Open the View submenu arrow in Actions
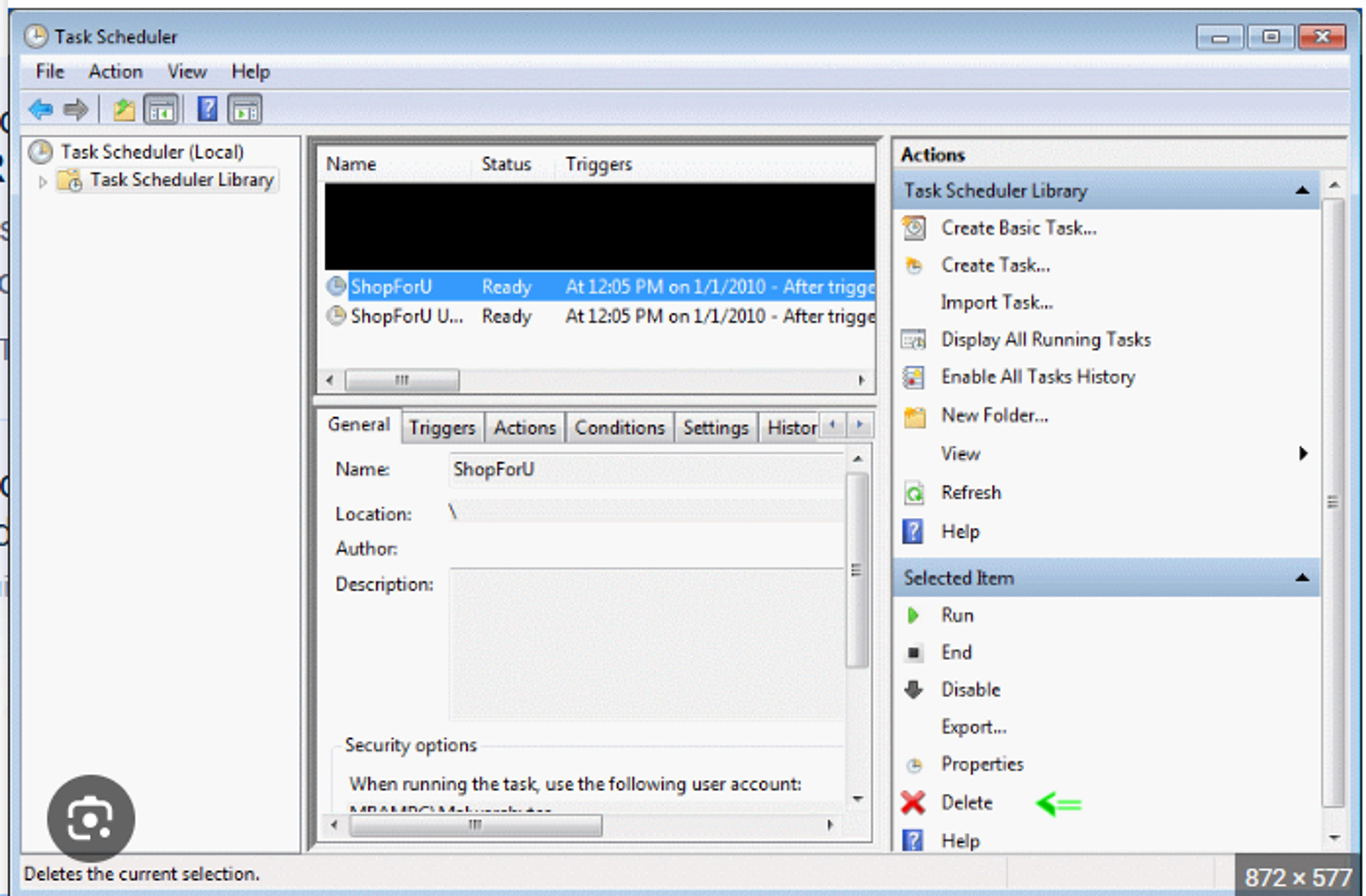Image resolution: width=1366 pixels, height=896 pixels. (1303, 454)
